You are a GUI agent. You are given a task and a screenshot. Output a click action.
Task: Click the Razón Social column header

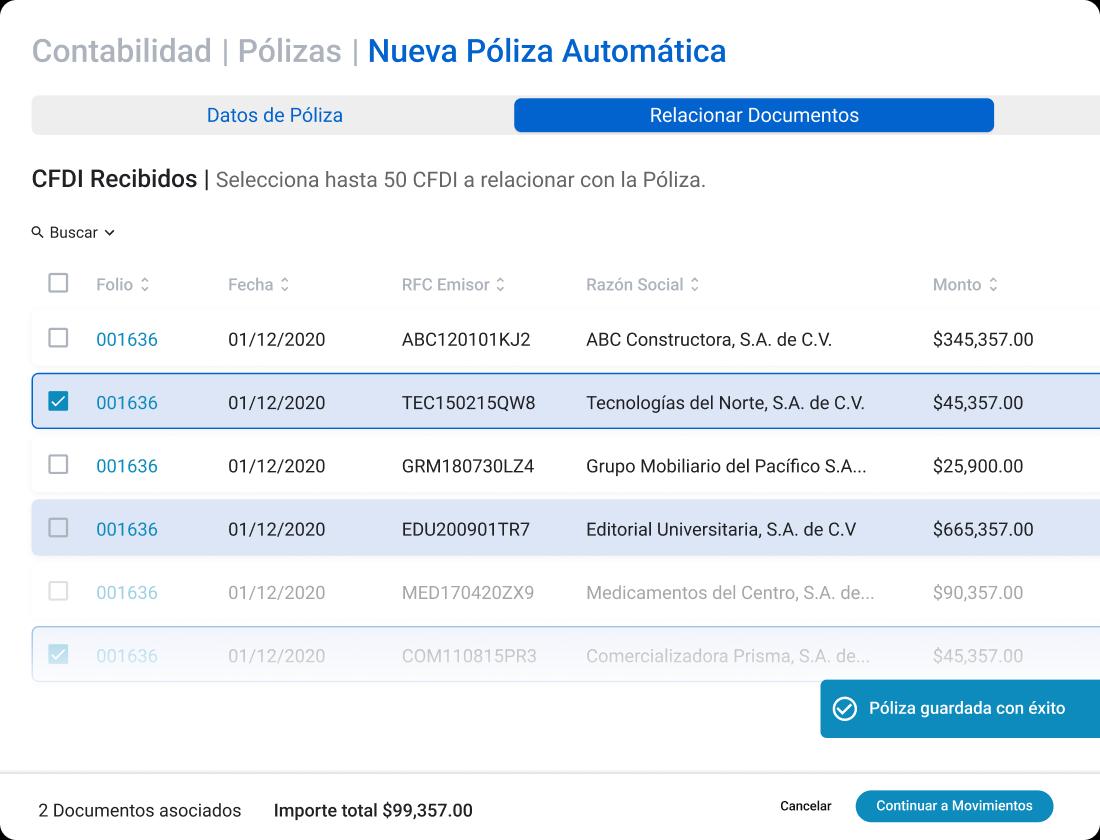click(x=635, y=284)
